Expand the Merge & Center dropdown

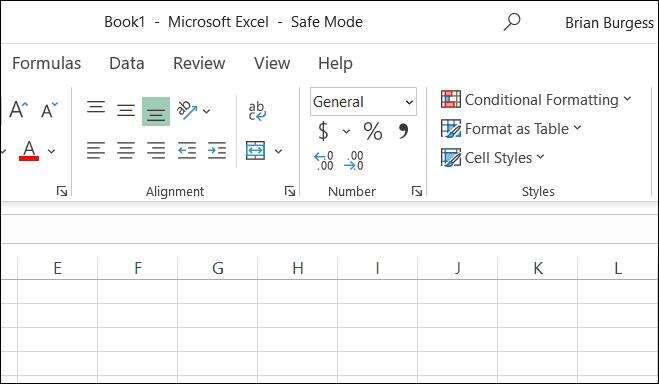click(x=278, y=151)
